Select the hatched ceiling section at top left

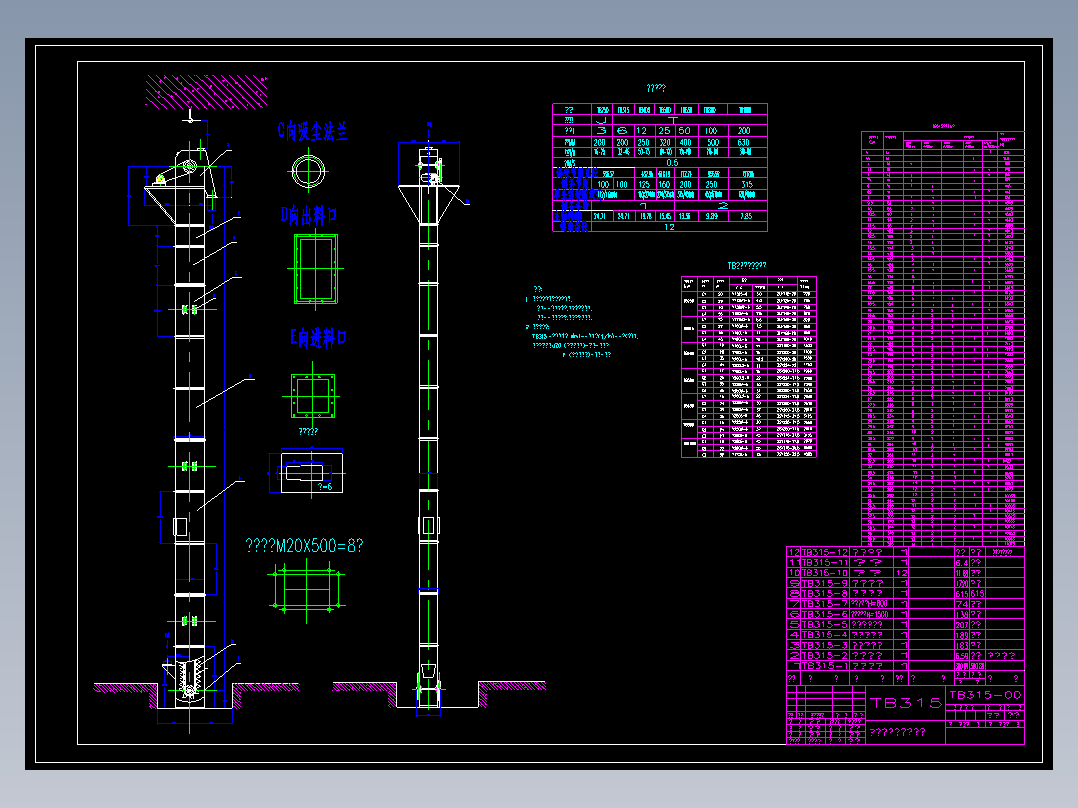click(x=206, y=91)
